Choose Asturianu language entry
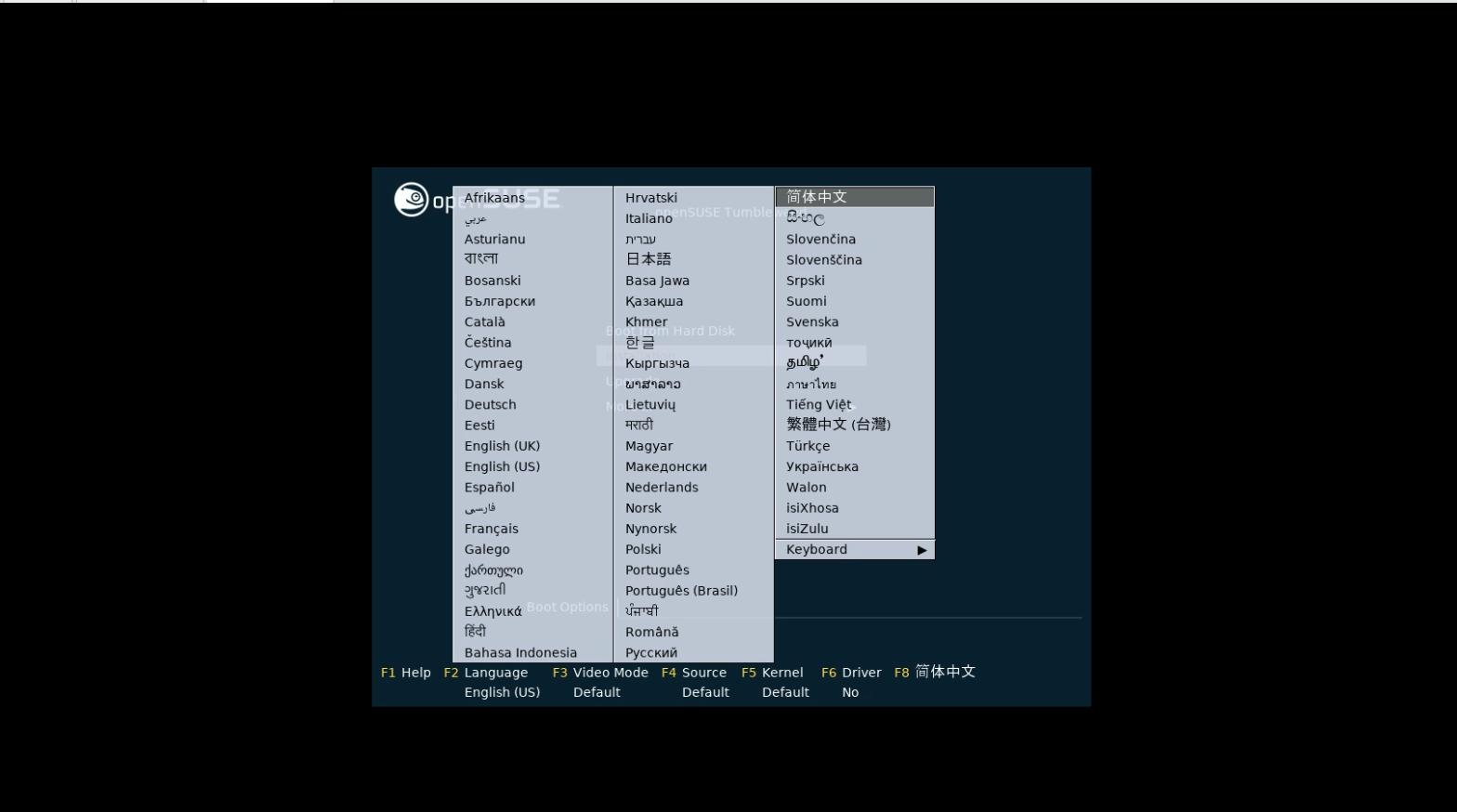The height and width of the screenshot is (812, 1457). coord(494,239)
